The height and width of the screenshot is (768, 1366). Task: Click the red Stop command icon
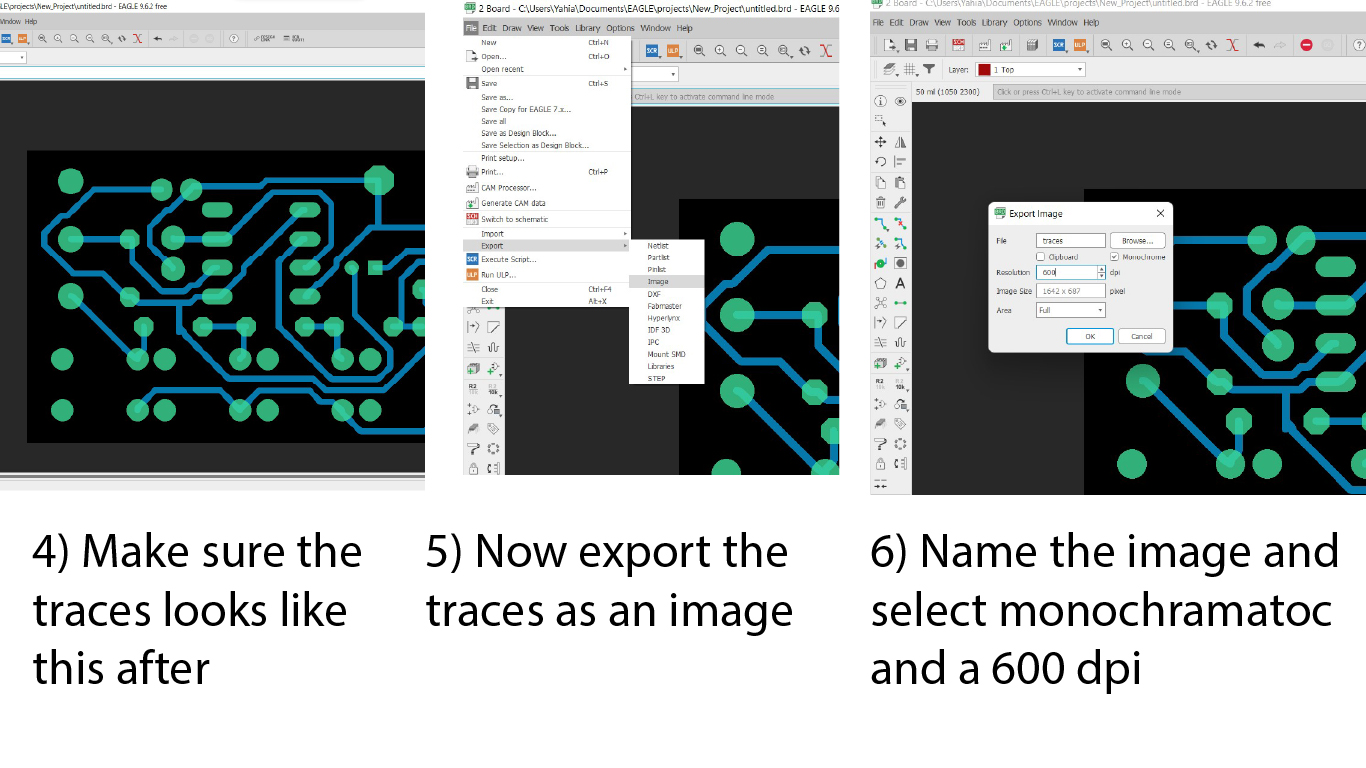(x=1306, y=45)
